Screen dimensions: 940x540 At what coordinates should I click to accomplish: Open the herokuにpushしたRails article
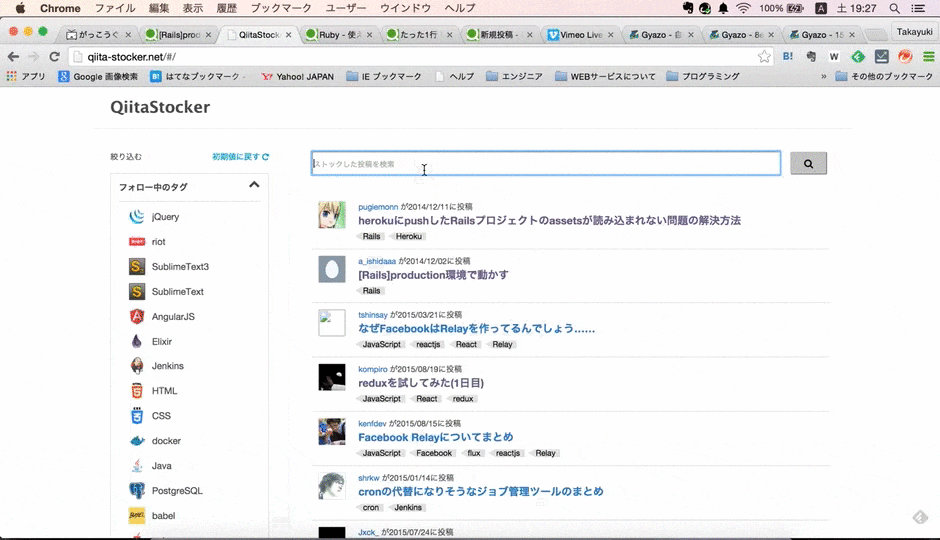pos(549,221)
